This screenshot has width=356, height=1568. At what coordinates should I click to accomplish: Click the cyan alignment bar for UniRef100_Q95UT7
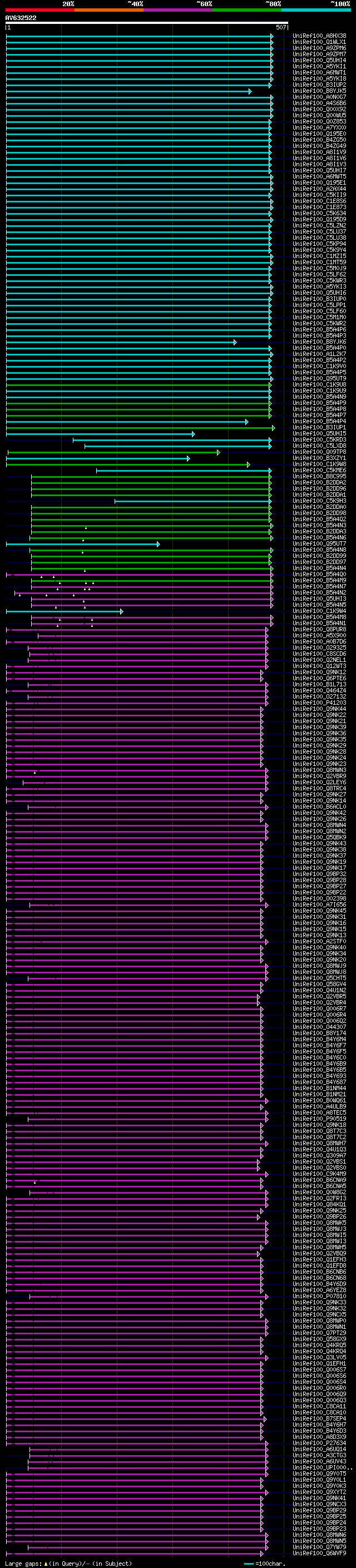(83, 543)
